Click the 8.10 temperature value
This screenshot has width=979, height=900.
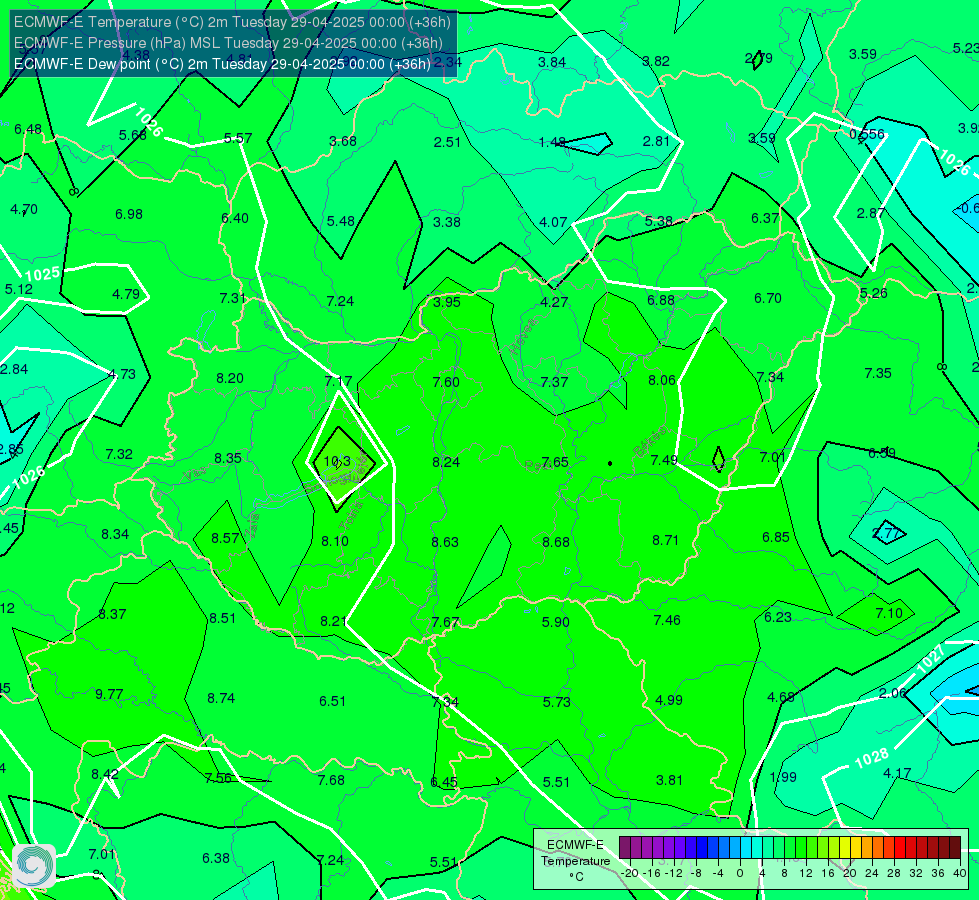pyautogui.click(x=335, y=541)
